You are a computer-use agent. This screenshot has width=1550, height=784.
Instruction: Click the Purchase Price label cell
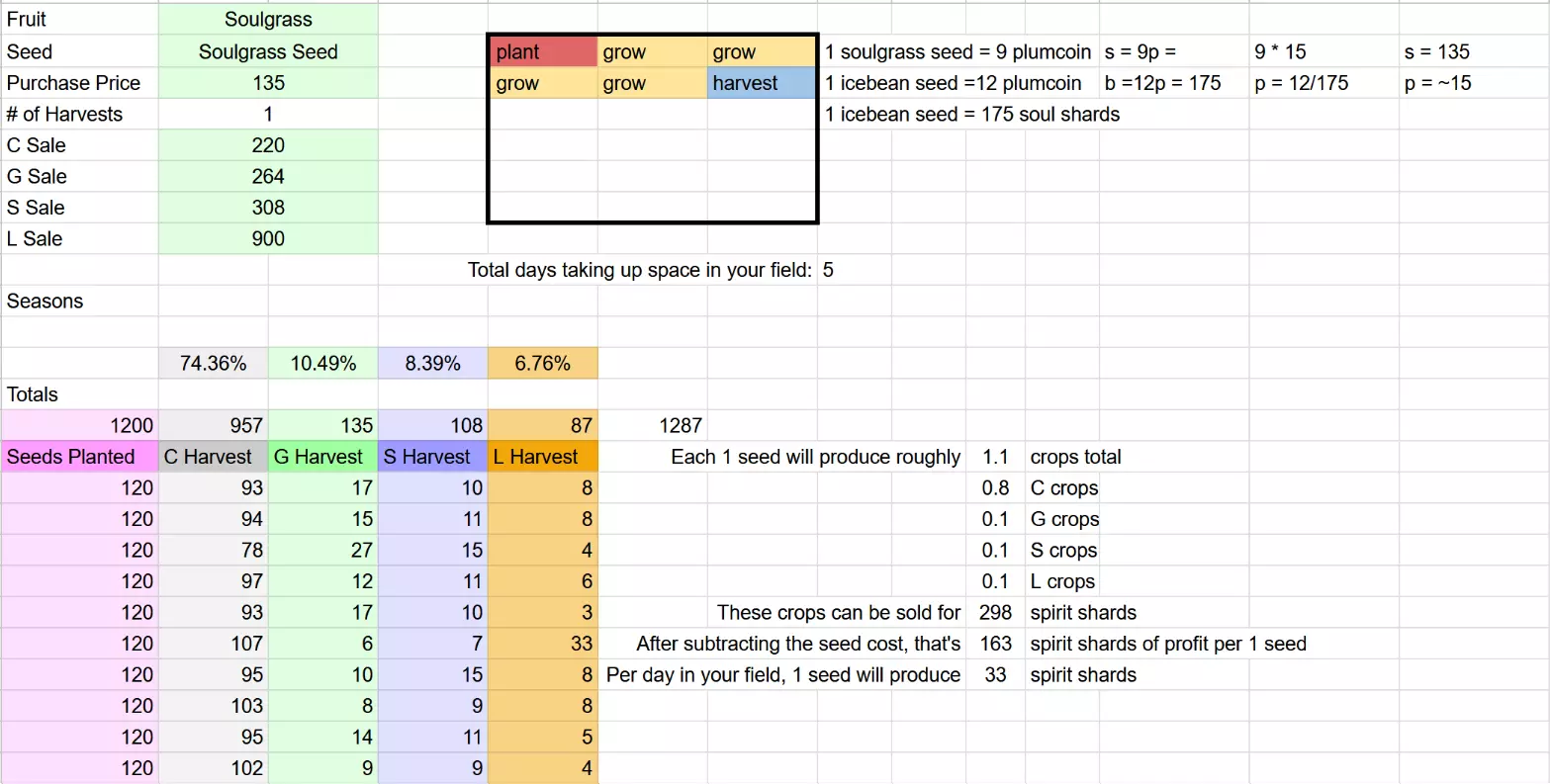coord(79,83)
